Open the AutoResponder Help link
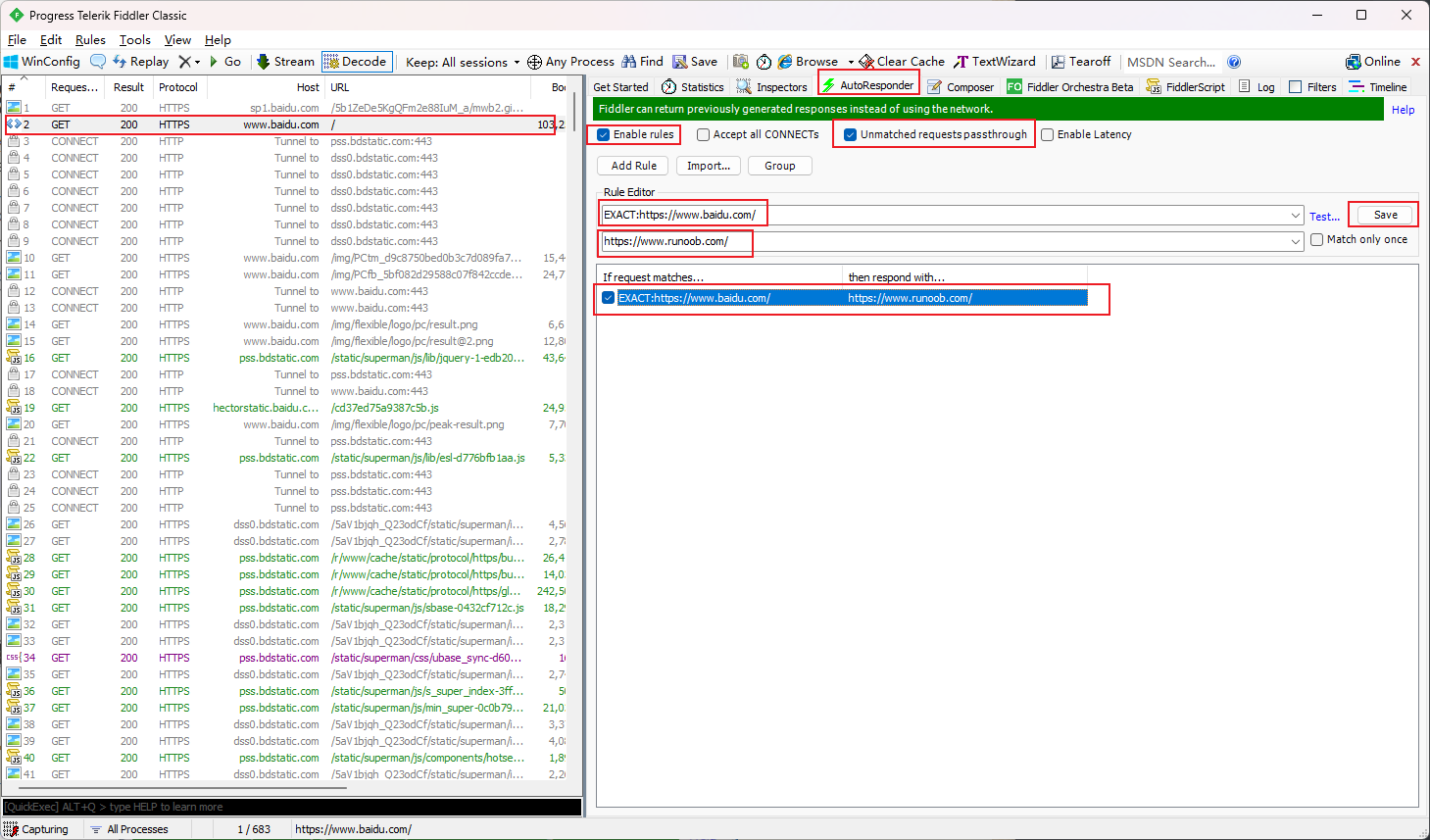The width and height of the screenshot is (1430, 840). click(1403, 110)
